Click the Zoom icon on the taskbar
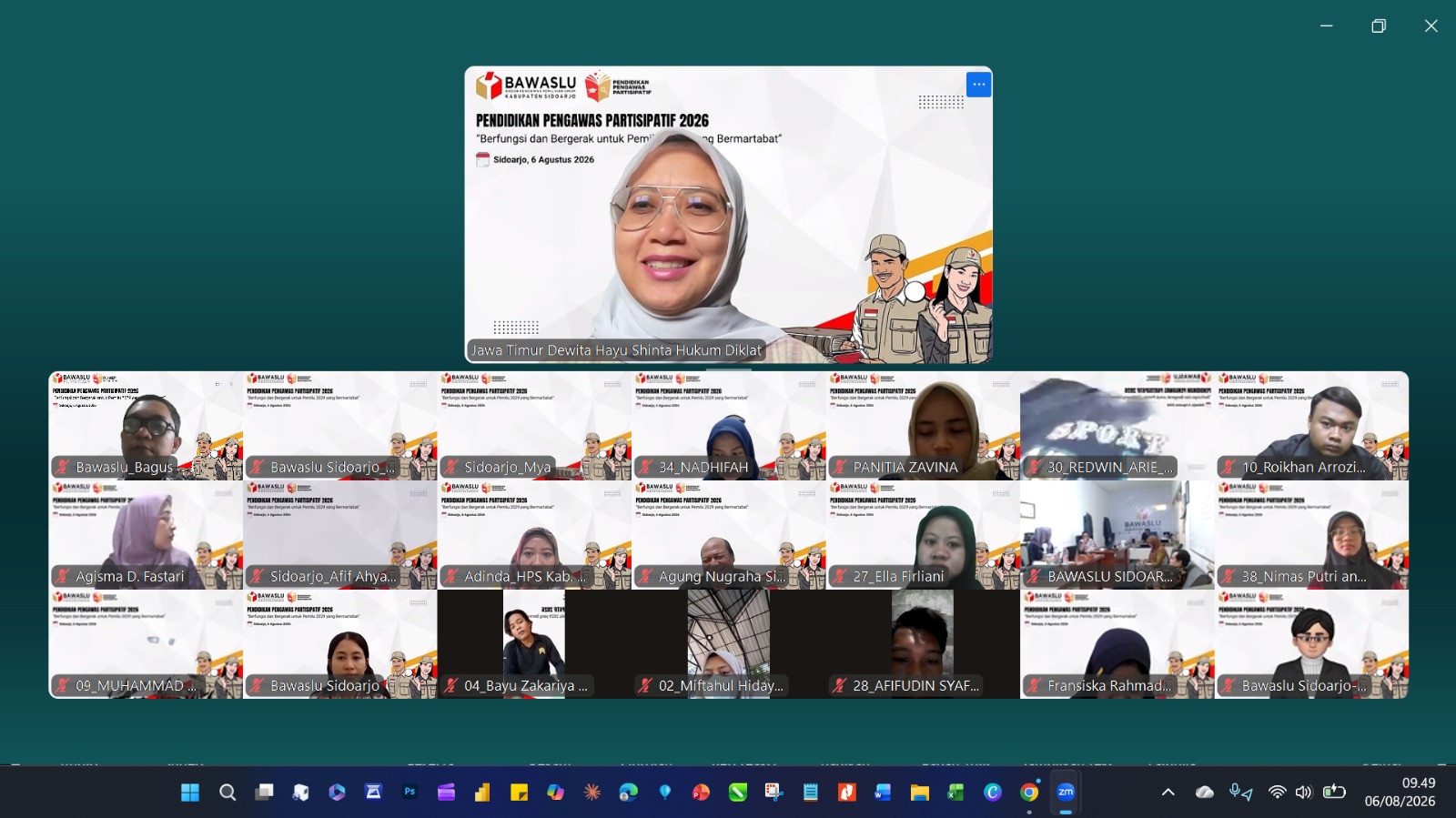This screenshot has width=1456, height=818. coord(1066,793)
